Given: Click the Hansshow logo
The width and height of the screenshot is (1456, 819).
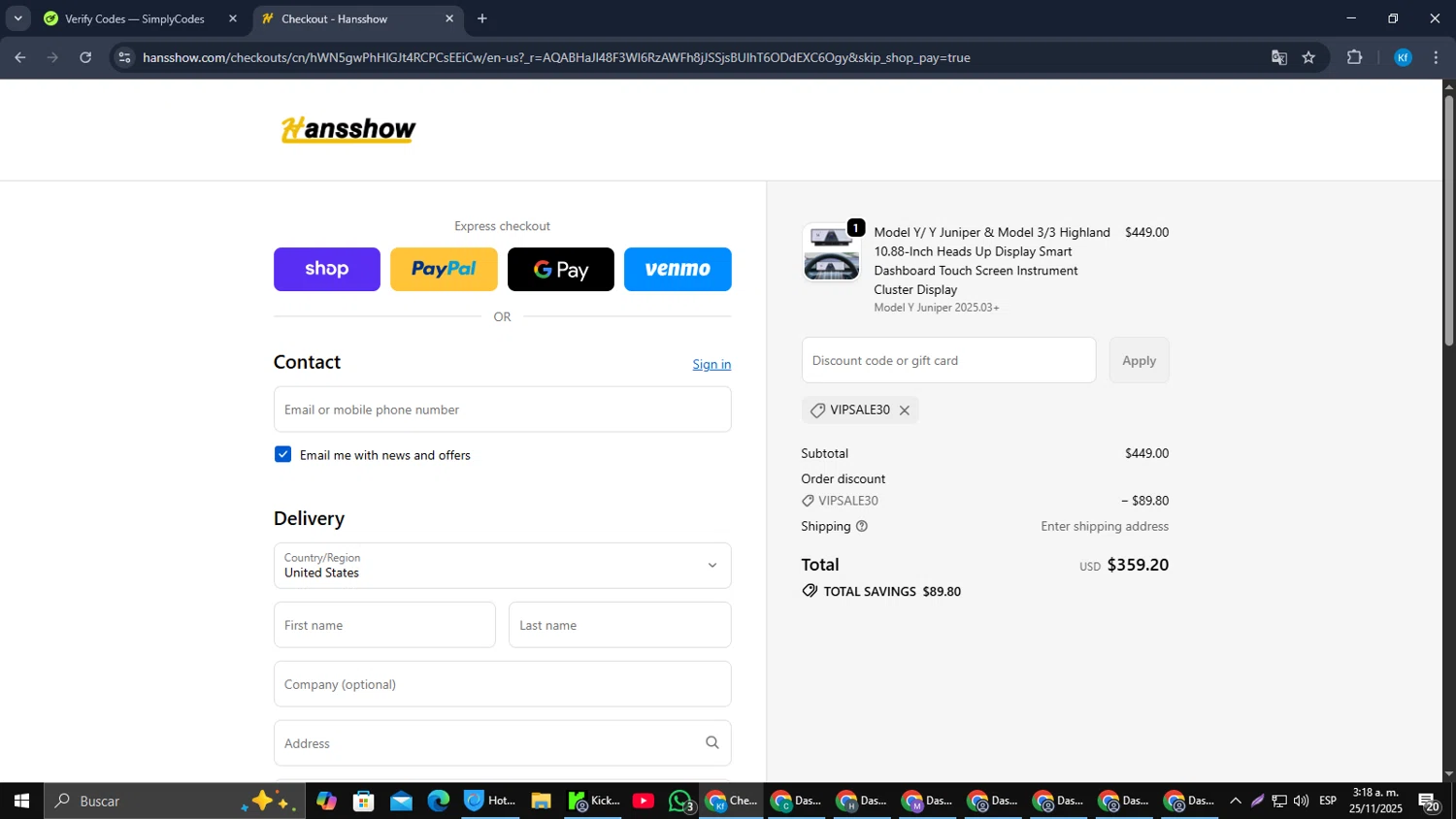Looking at the screenshot, I should (348, 129).
